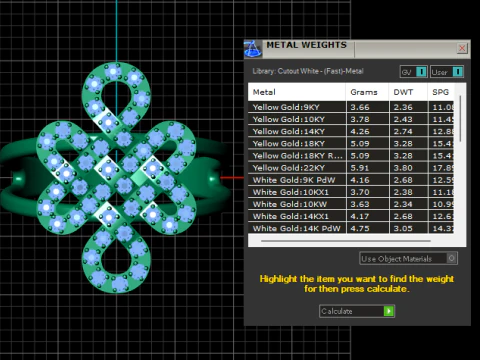Sort by the Metal column header
480x360 pixels.
(297, 92)
